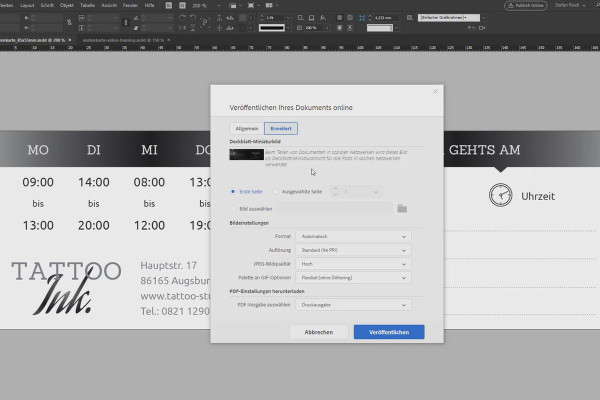Open the Auflösung dropdown

click(x=354, y=250)
